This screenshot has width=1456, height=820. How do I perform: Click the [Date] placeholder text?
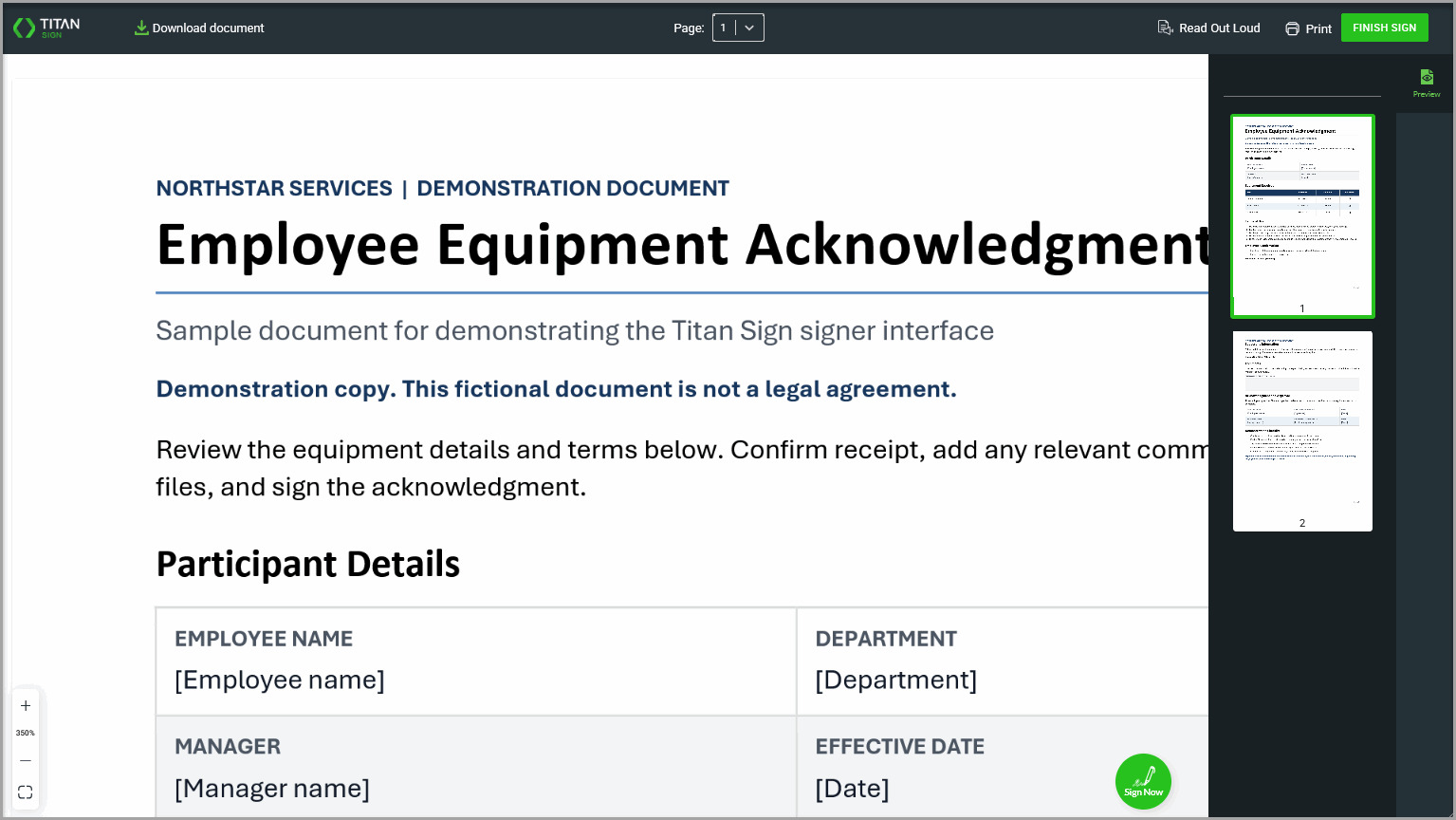(852, 788)
